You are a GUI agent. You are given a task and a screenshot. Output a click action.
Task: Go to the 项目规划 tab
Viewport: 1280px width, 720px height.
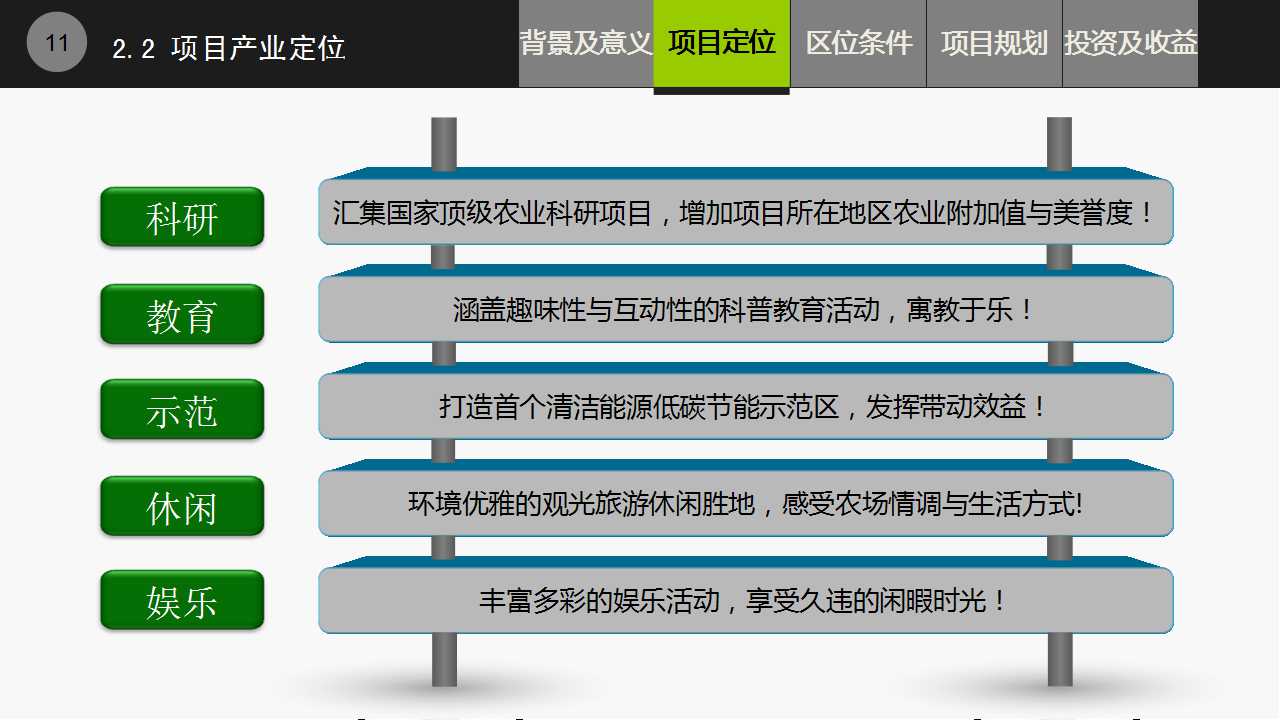(x=994, y=43)
